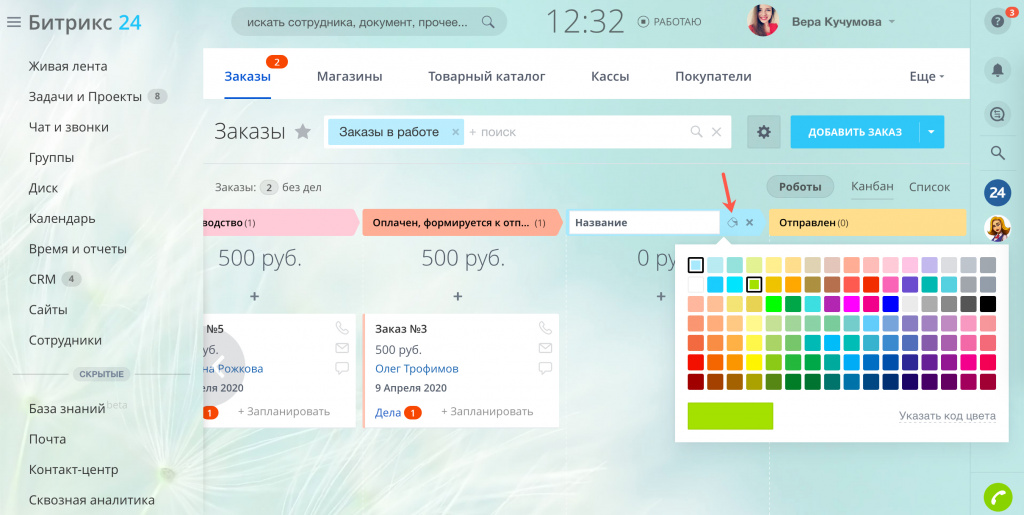The width and height of the screenshot is (1024, 515).
Task: Switch to Магазины tab
Action: [349, 76]
